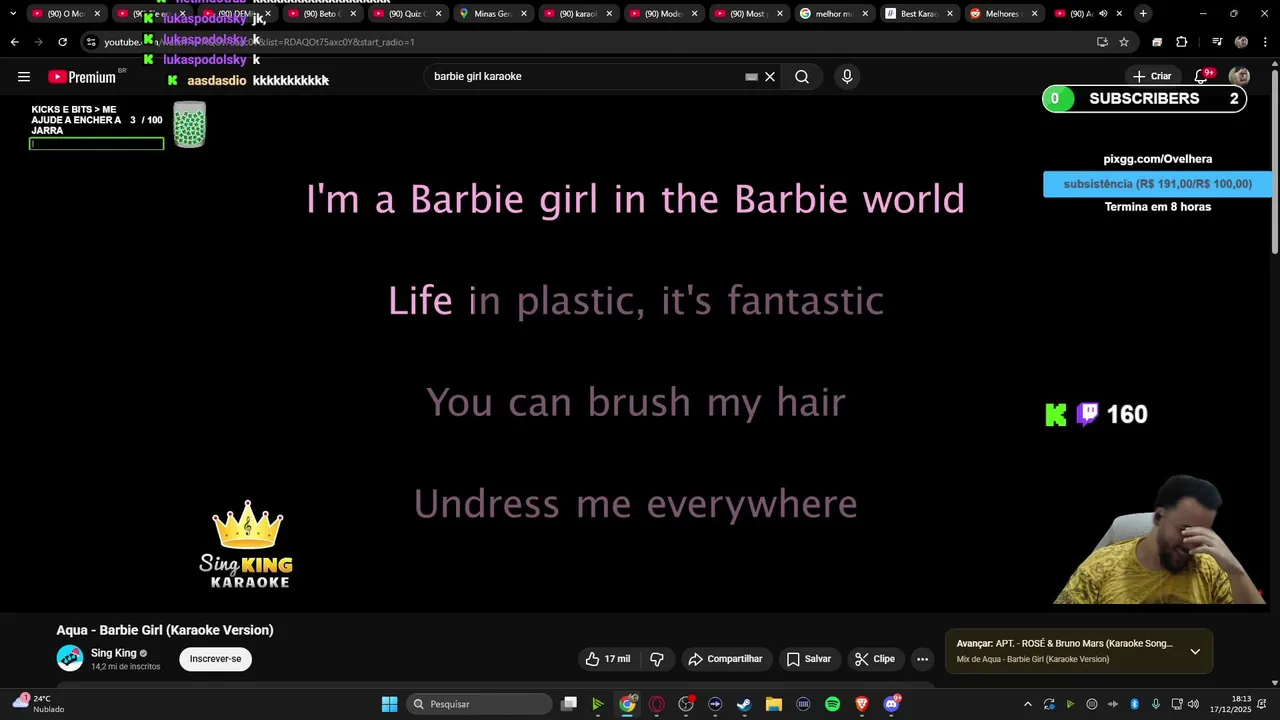Screen dimensions: 1280x720
Task: Open File Explorer from the taskbar
Action: pyautogui.click(x=774, y=704)
